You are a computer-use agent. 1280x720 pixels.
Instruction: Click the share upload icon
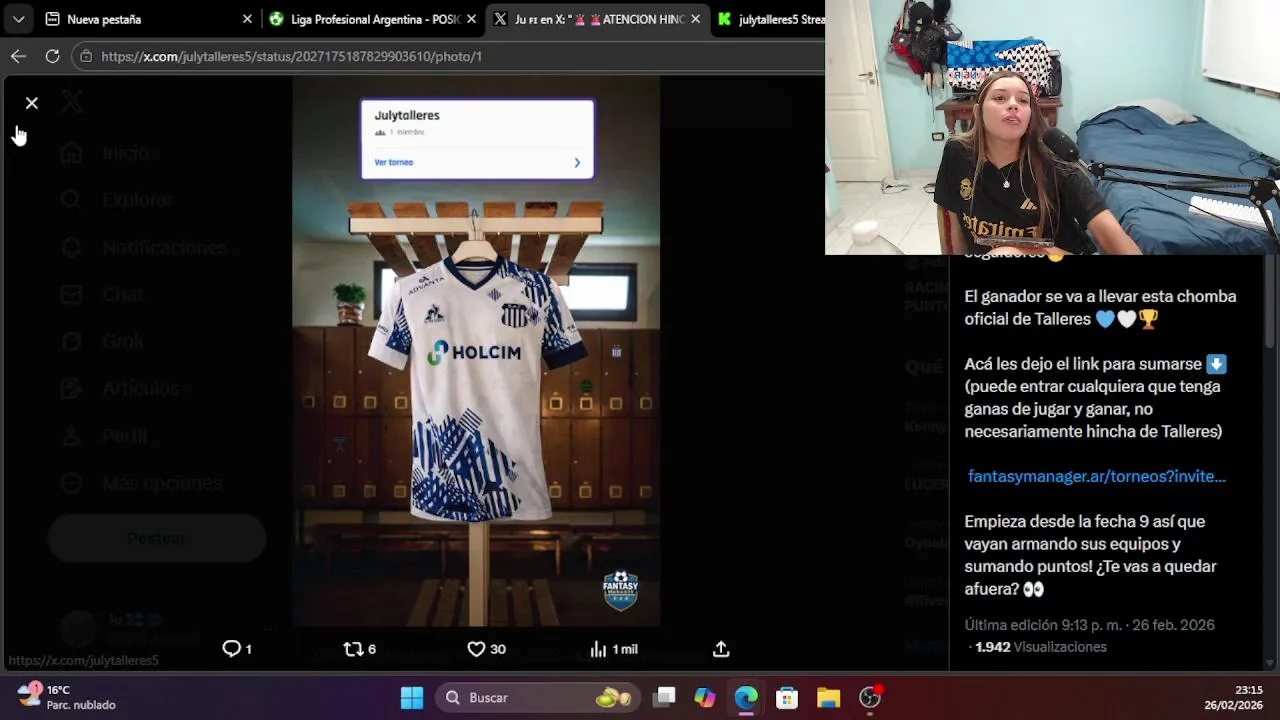(721, 649)
